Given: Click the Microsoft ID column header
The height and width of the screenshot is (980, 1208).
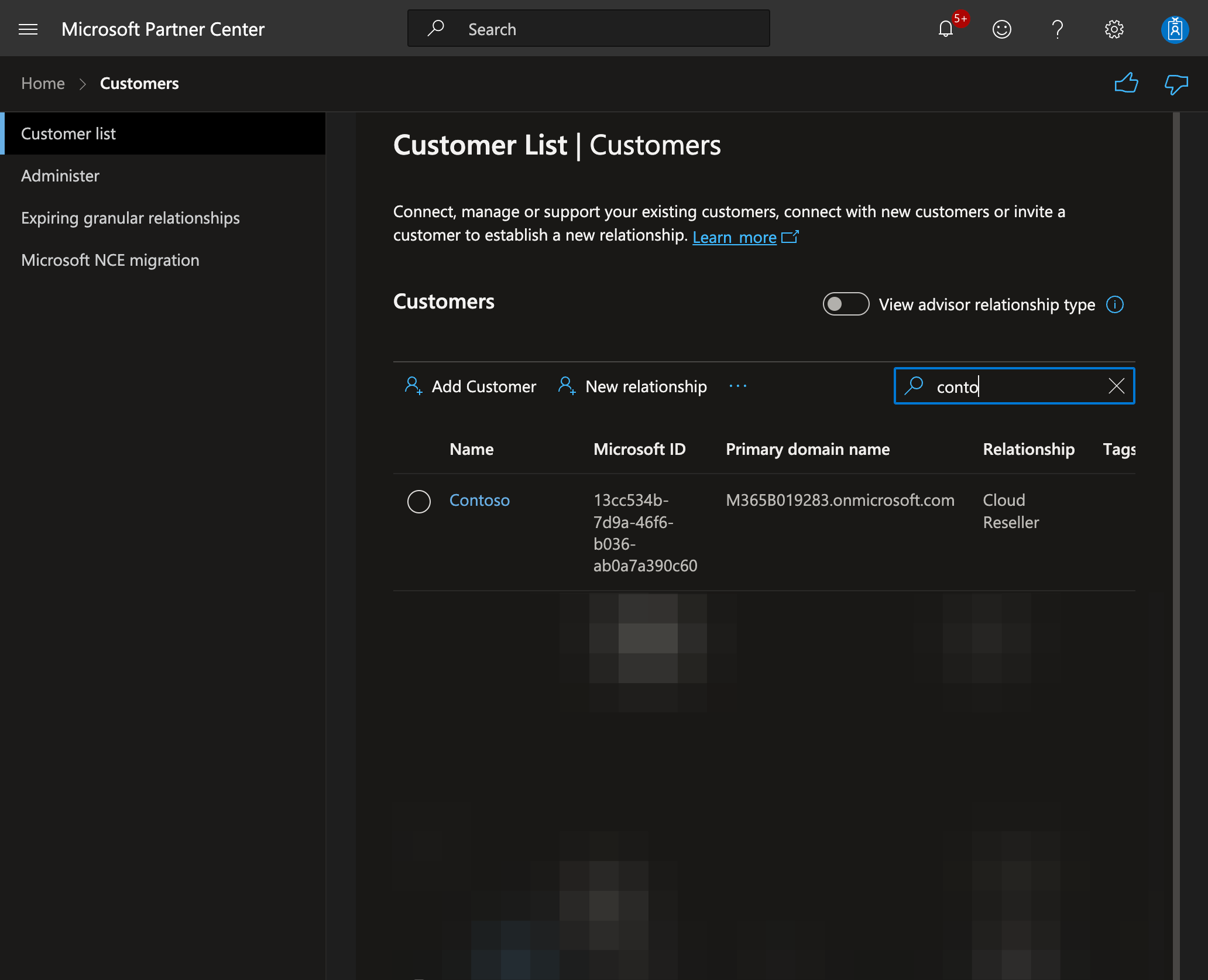Looking at the screenshot, I should coord(639,449).
